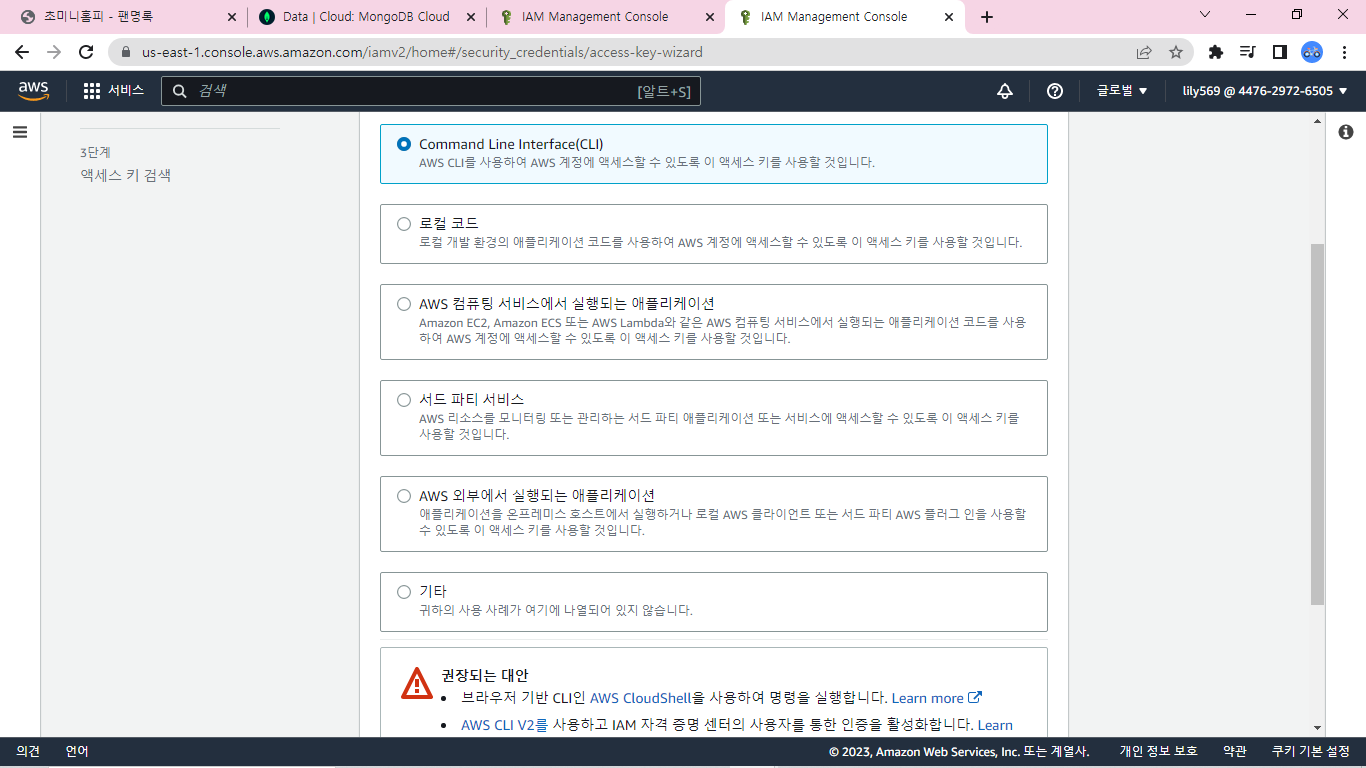The image size is (1366, 768).
Task: Select the active IAM Management Console tab
Action: pyautogui.click(x=846, y=17)
